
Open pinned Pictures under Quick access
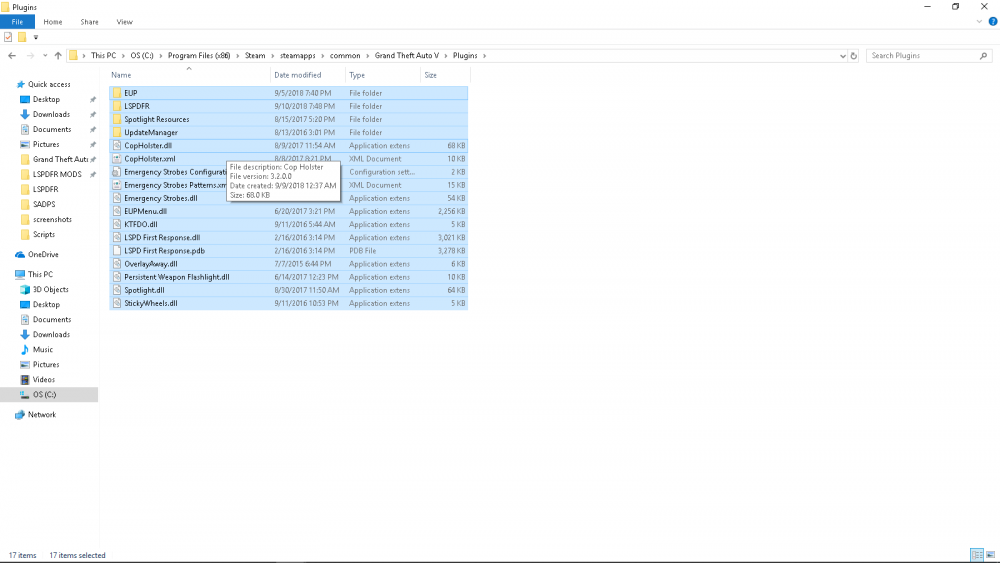pyautogui.click(x=46, y=144)
